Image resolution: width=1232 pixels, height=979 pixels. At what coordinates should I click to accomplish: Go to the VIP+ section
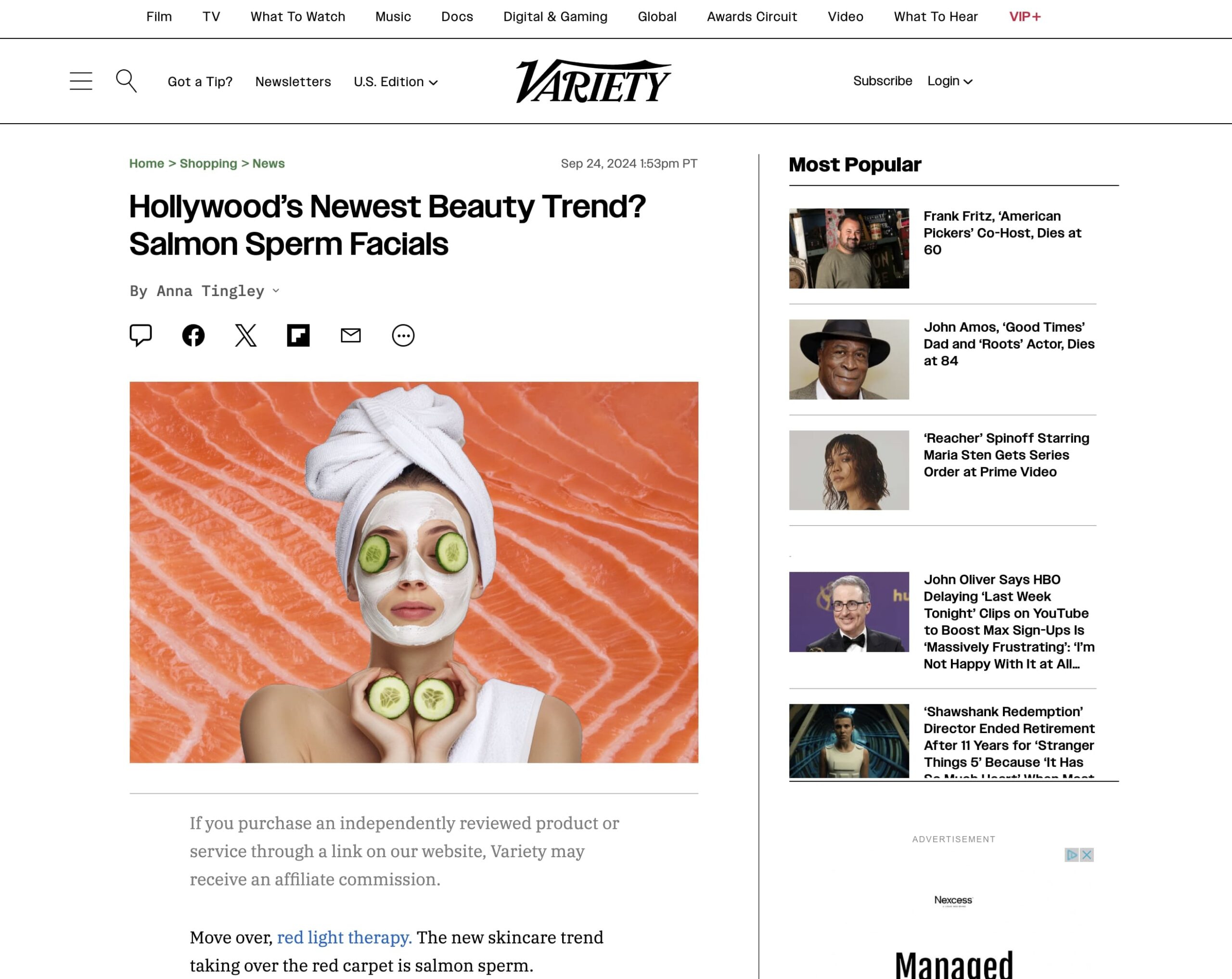point(1025,16)
